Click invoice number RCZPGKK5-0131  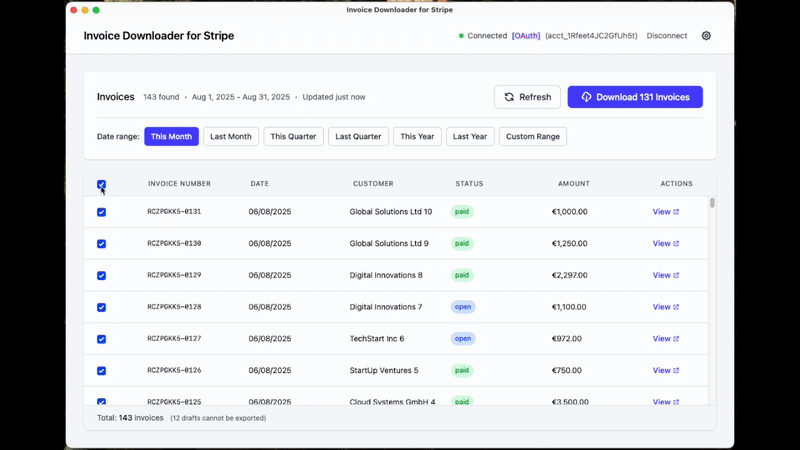pyautogui.click(x=174, y=212)
